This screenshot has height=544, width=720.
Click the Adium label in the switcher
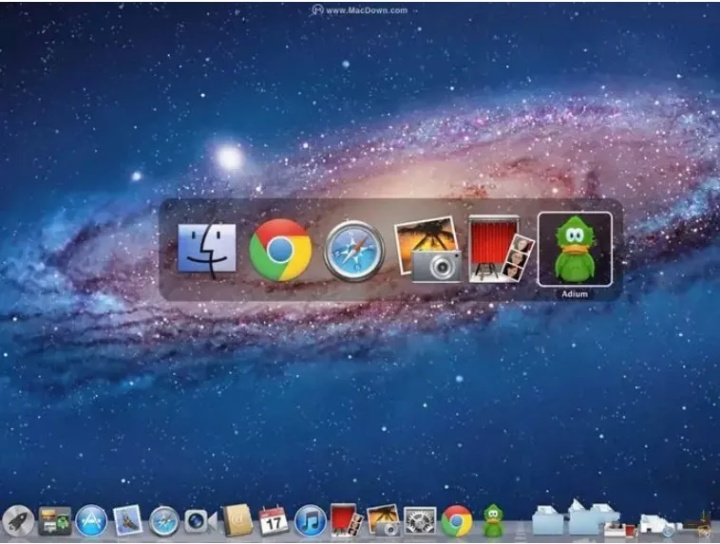pos(574,294)
